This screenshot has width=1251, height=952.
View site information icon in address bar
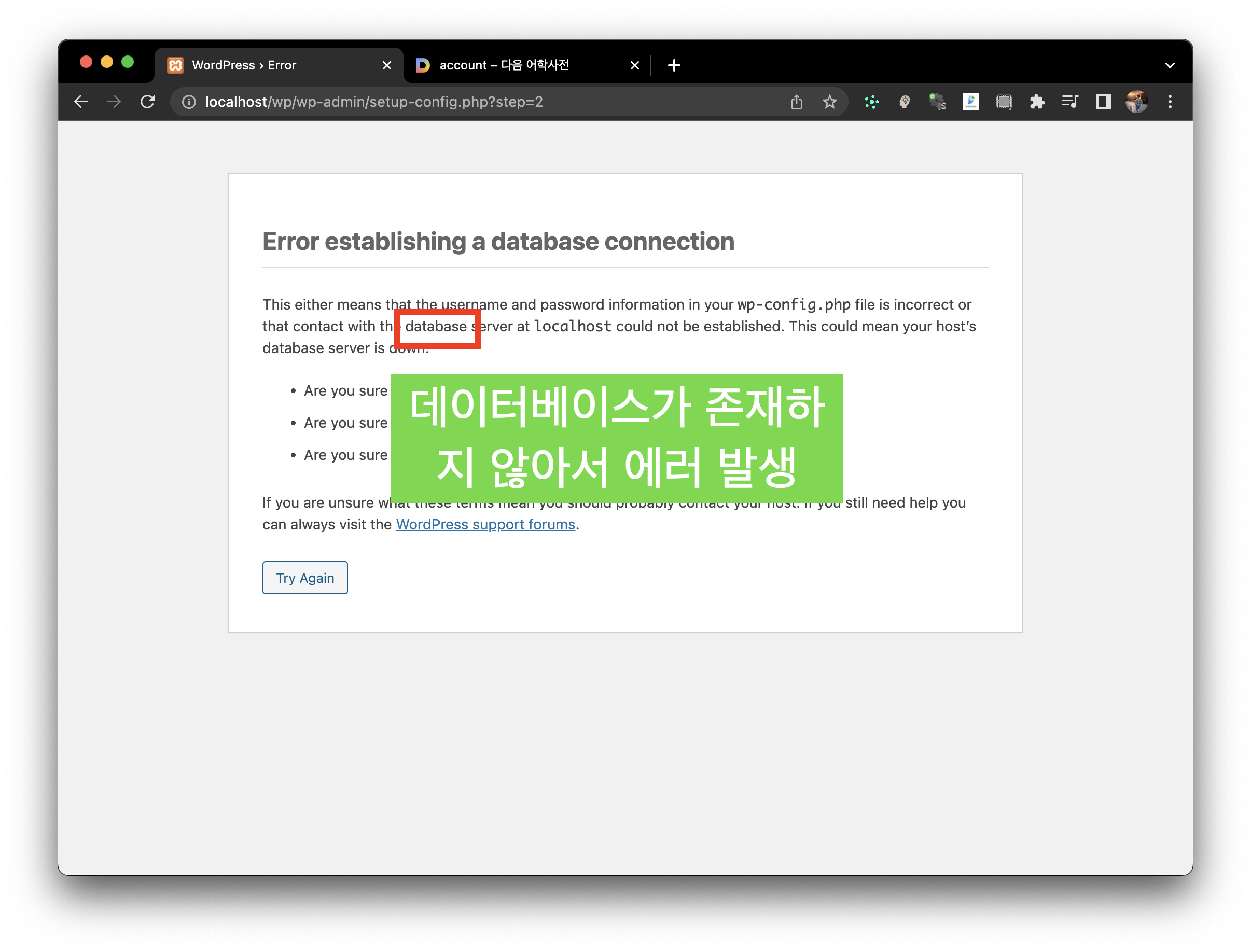coord(189,102)
